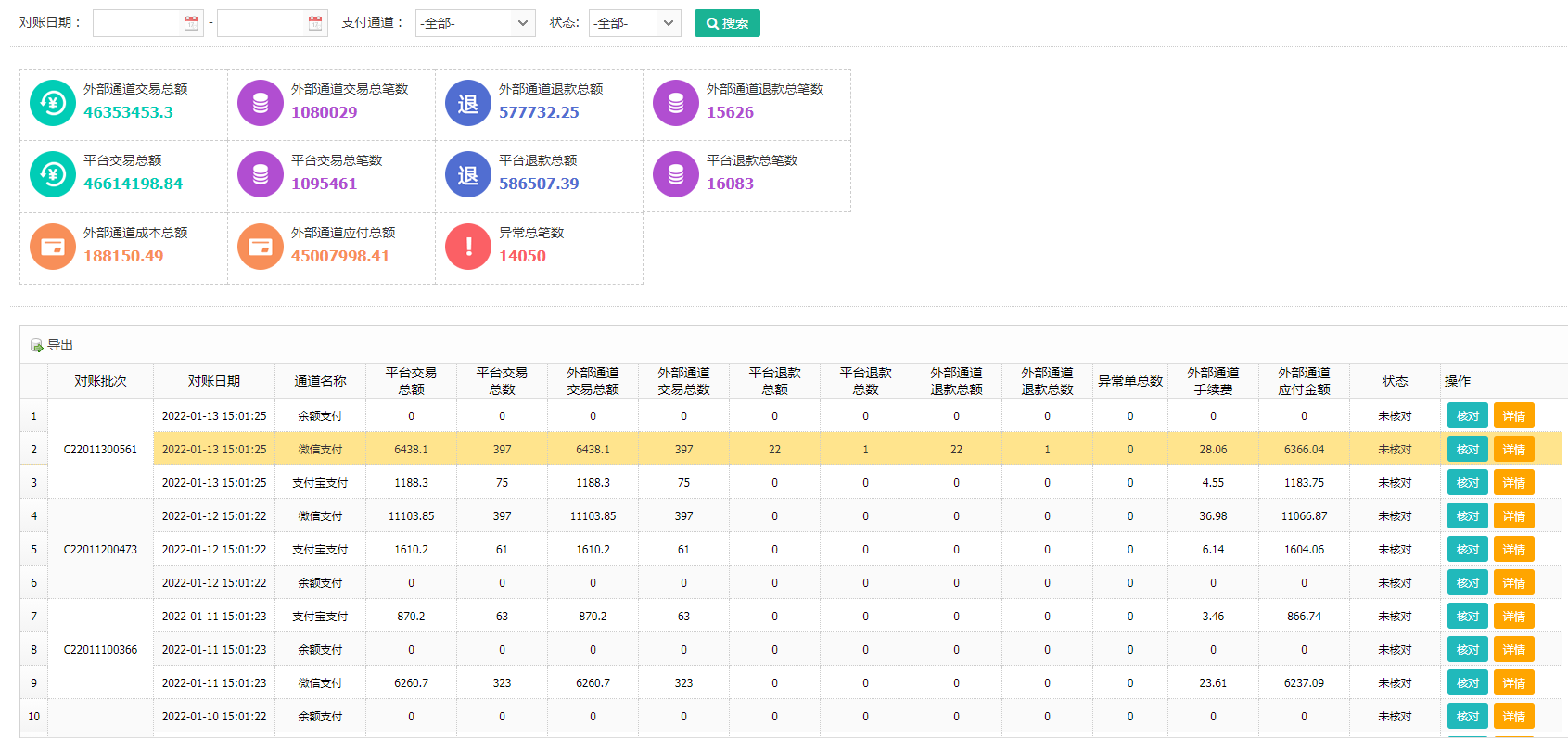Click the 外部通道成本总额 orange wallet icon

point(53,247)
